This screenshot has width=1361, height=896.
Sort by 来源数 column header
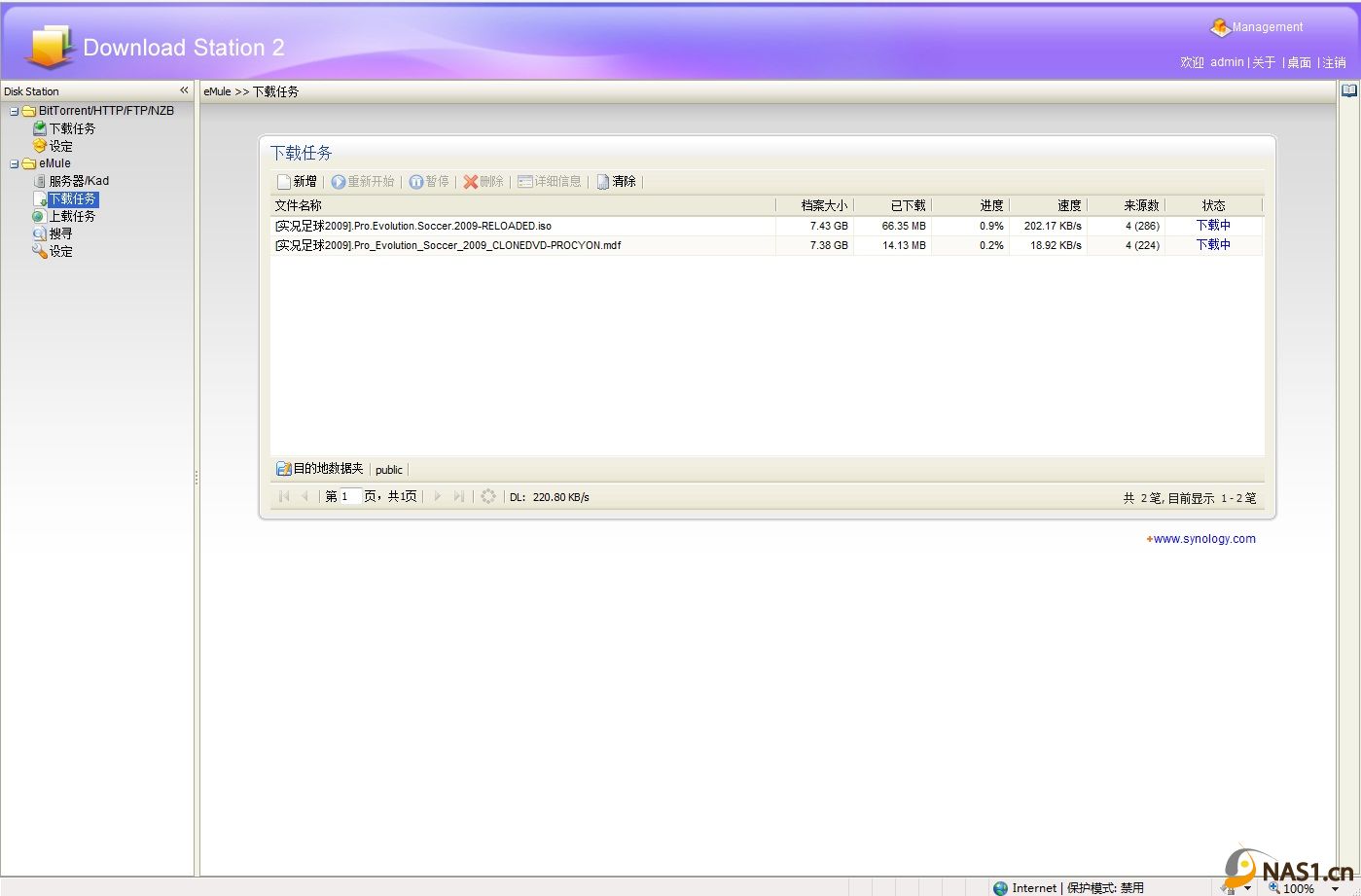[x=1126, y=205]
